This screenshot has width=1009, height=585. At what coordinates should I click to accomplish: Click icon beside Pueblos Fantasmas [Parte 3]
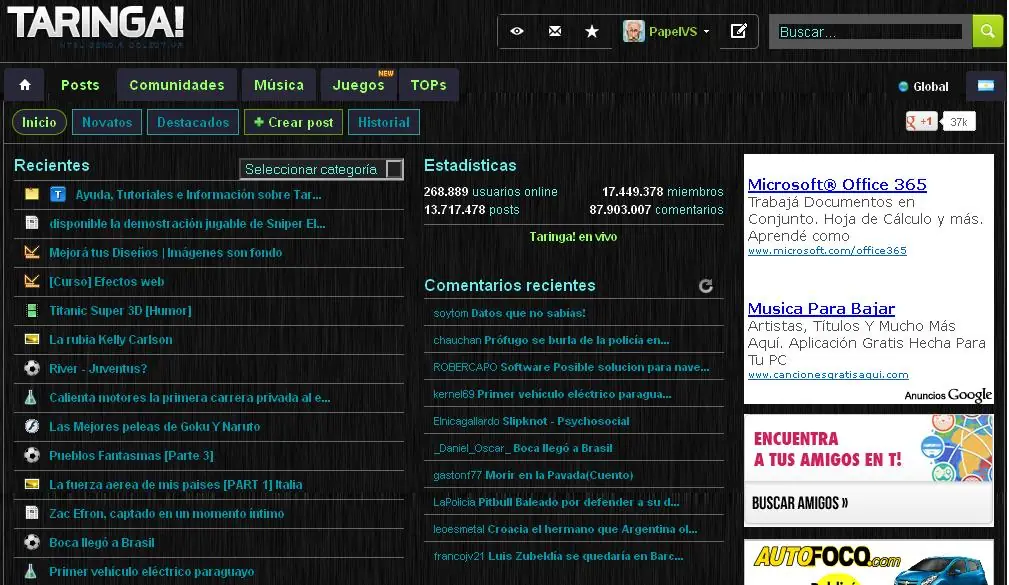(x=32, y=455)
